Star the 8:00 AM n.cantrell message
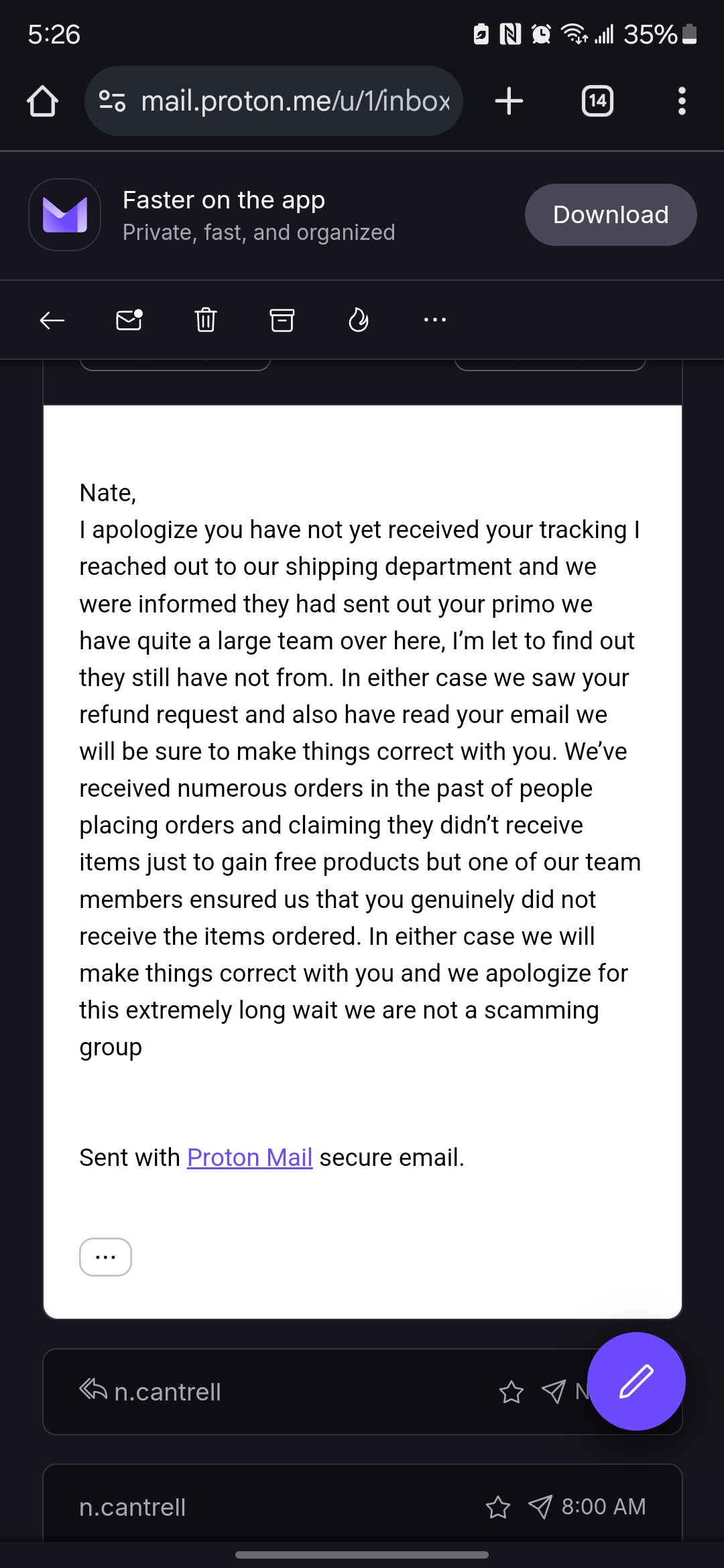This screenshot has height=1568, width=724. 498,1507
